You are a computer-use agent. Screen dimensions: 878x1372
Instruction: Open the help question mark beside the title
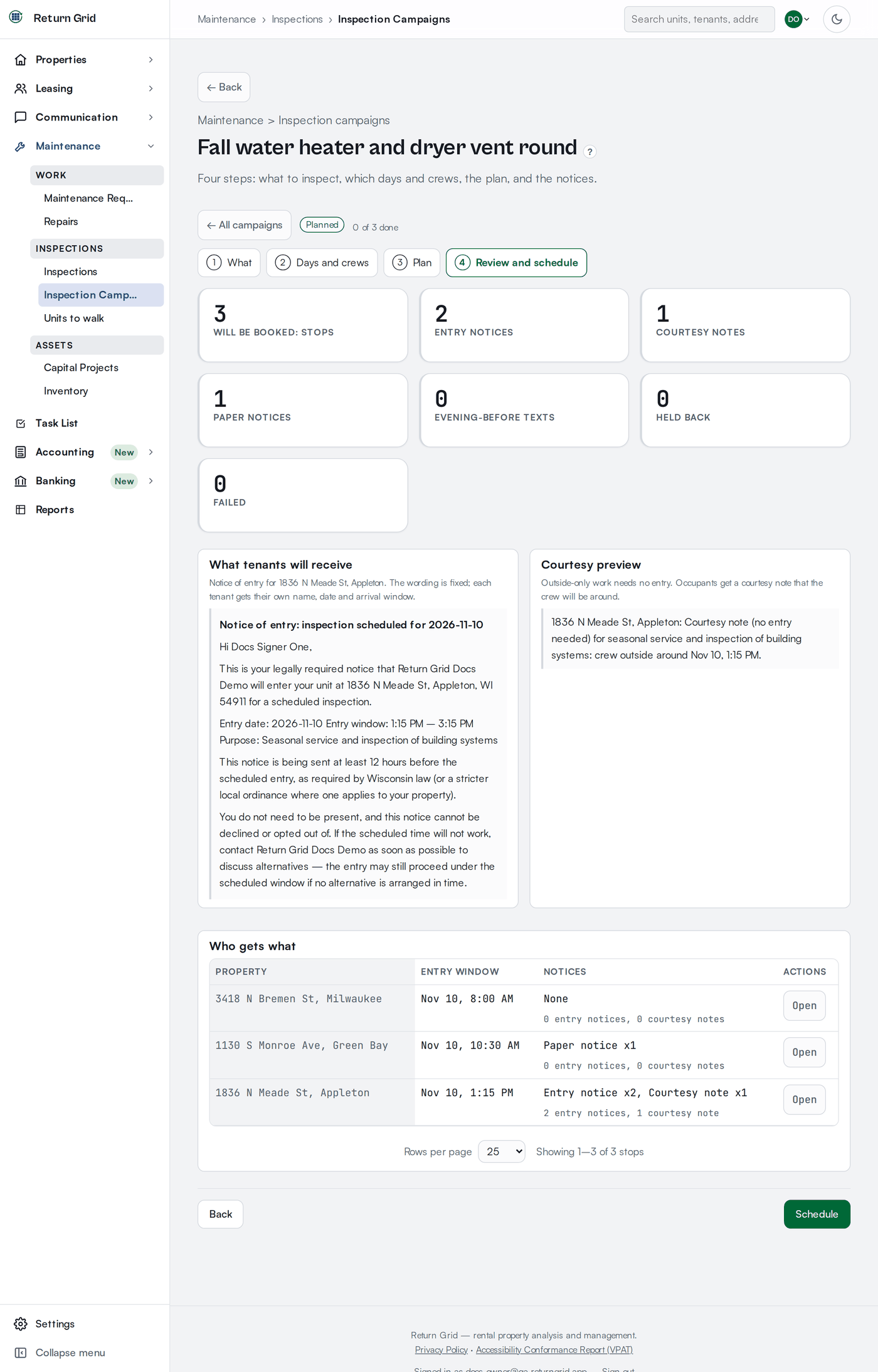[x=590, y=151]
